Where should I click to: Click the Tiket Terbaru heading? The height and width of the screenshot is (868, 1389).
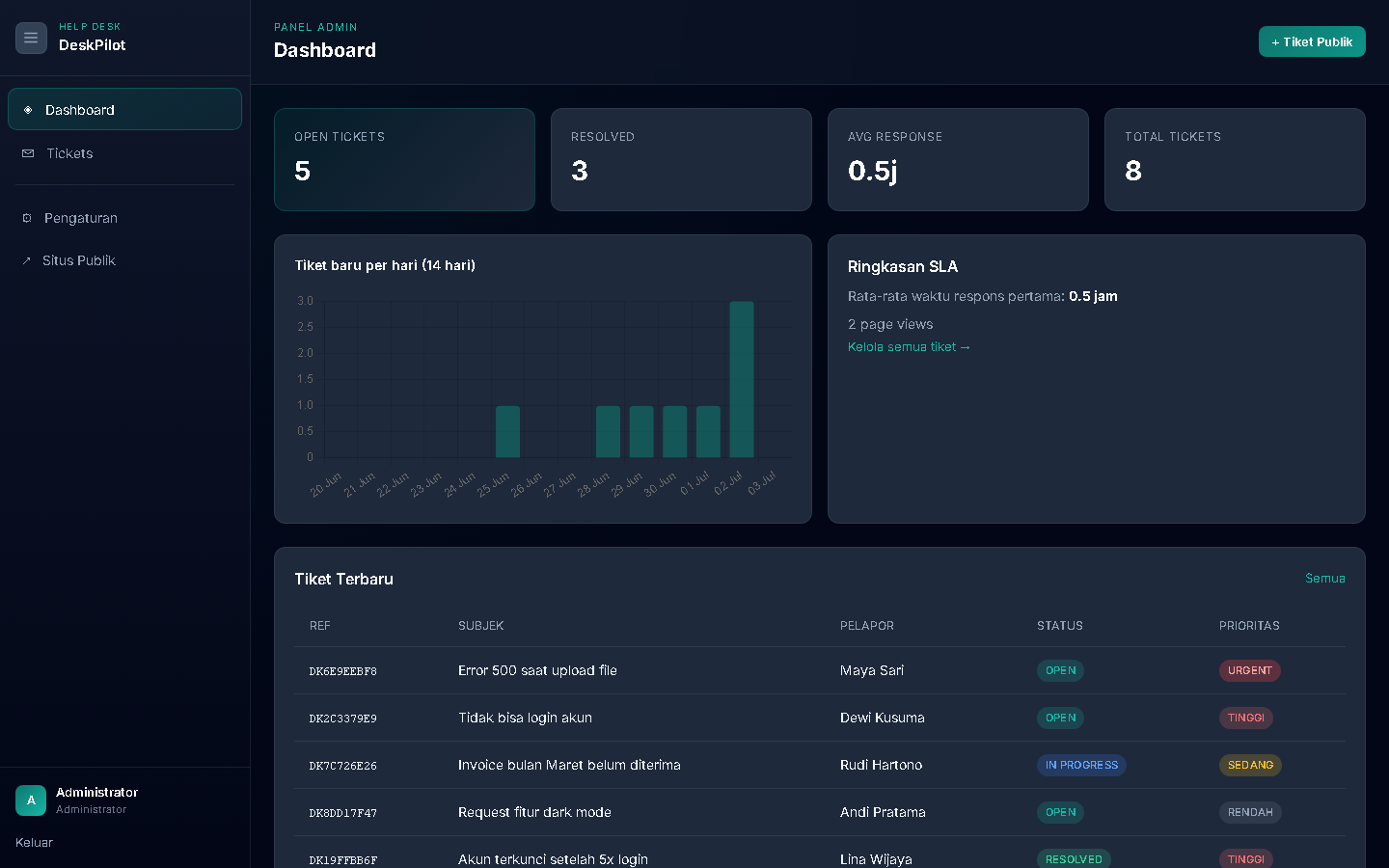(x=343, y=579)
